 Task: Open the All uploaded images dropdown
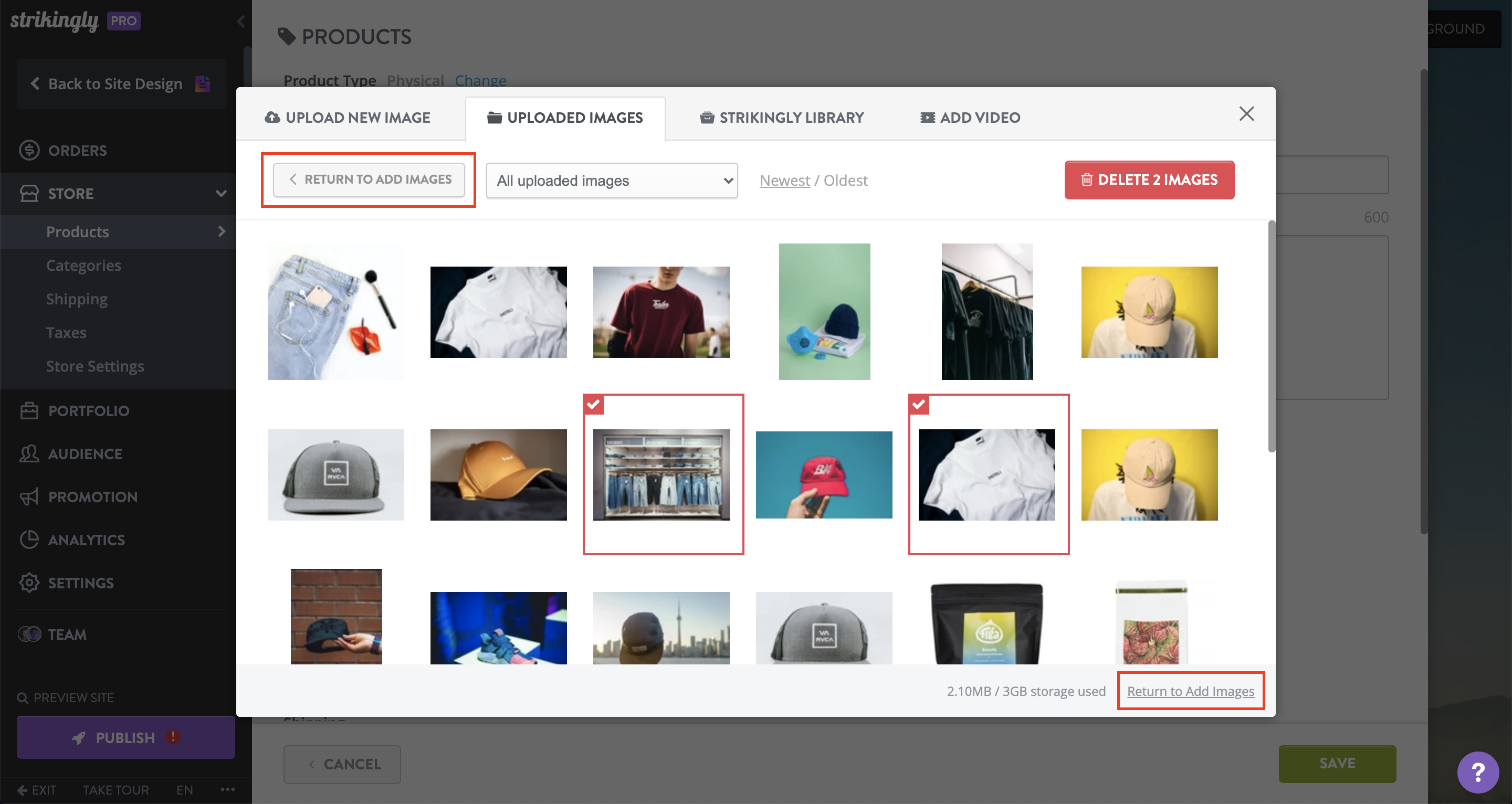click(612, 180)
